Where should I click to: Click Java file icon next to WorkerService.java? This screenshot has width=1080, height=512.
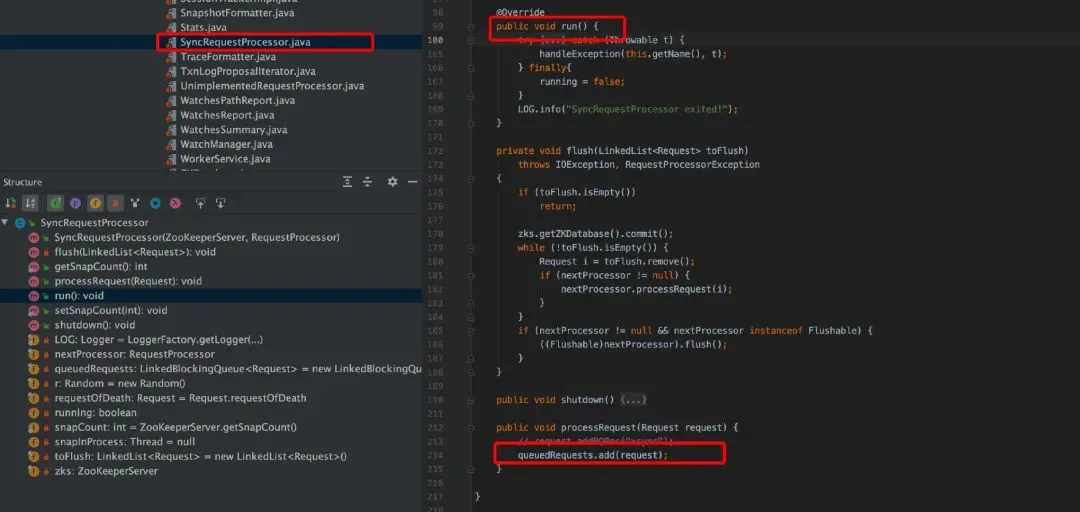pyautogui.click(x=171, y=159)
